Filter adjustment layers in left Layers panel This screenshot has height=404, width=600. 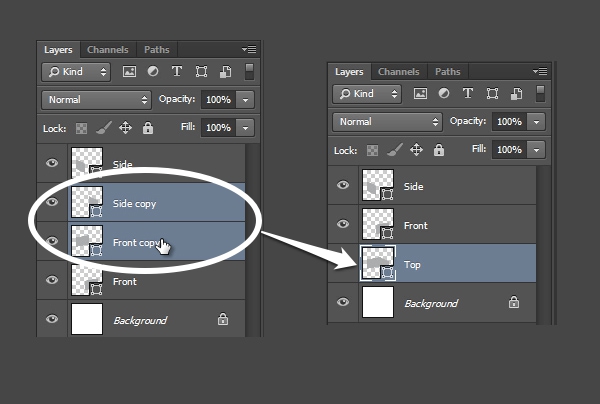[153, 72]
